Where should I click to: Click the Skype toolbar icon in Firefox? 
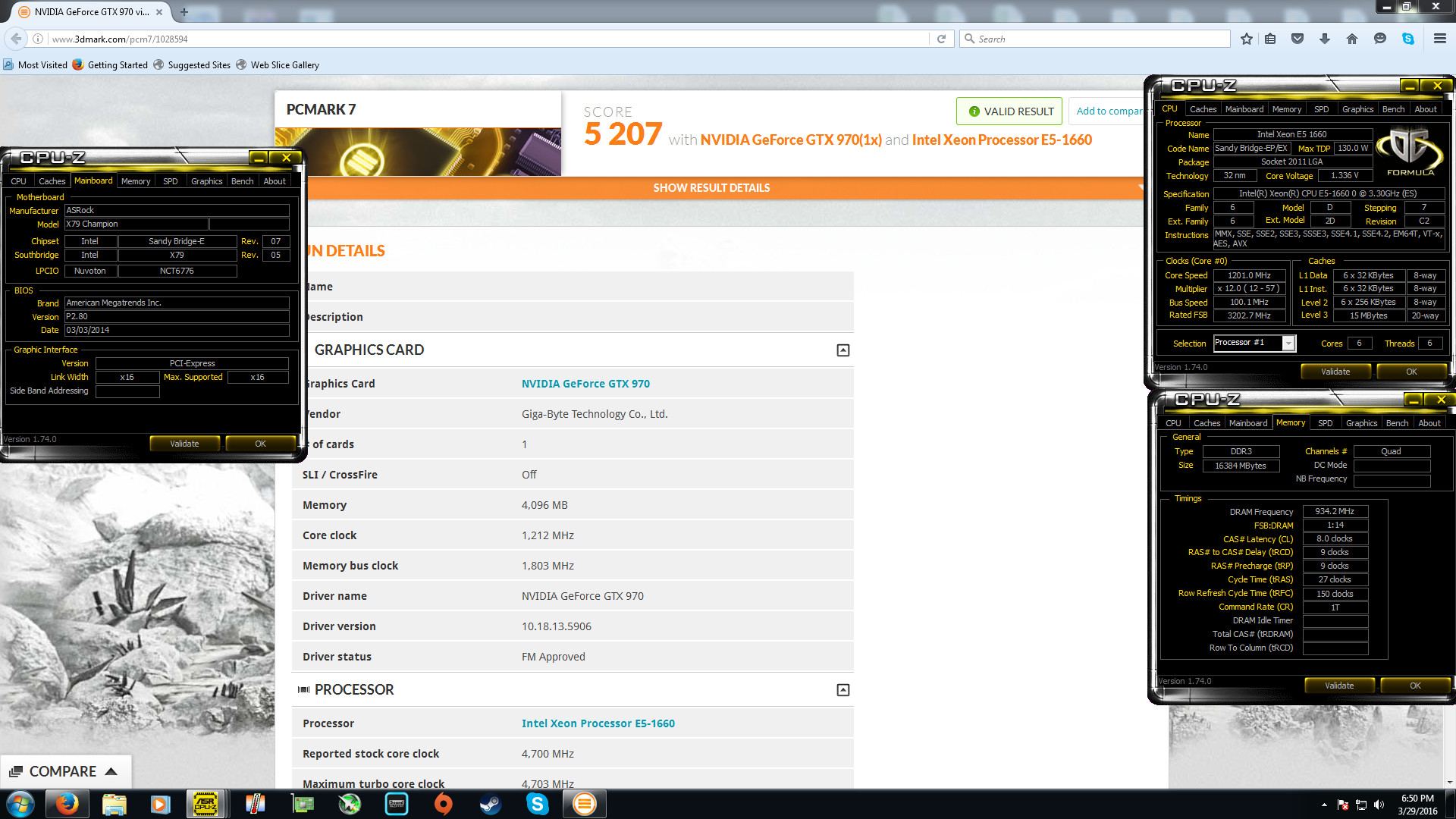[1408, 39]
